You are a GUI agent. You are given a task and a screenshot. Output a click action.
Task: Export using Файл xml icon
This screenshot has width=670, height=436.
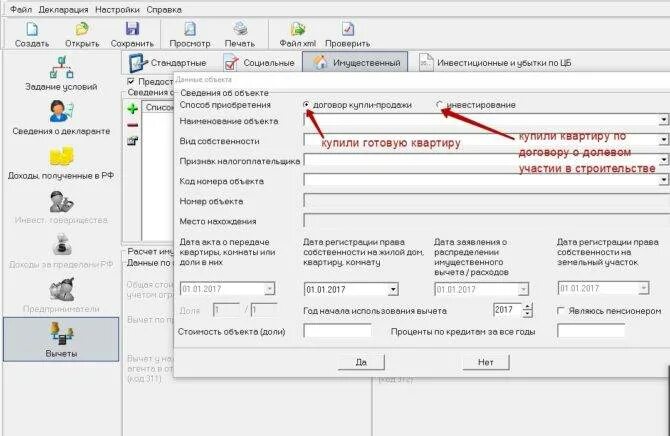point(297,29)
